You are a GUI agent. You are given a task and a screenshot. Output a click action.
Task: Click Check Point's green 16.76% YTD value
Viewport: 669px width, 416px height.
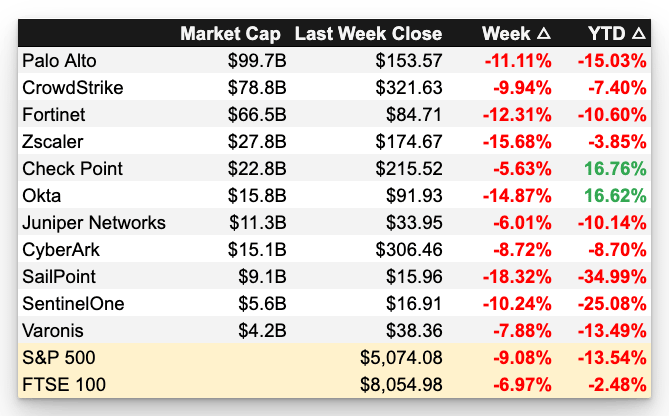(x=615, y=169)
